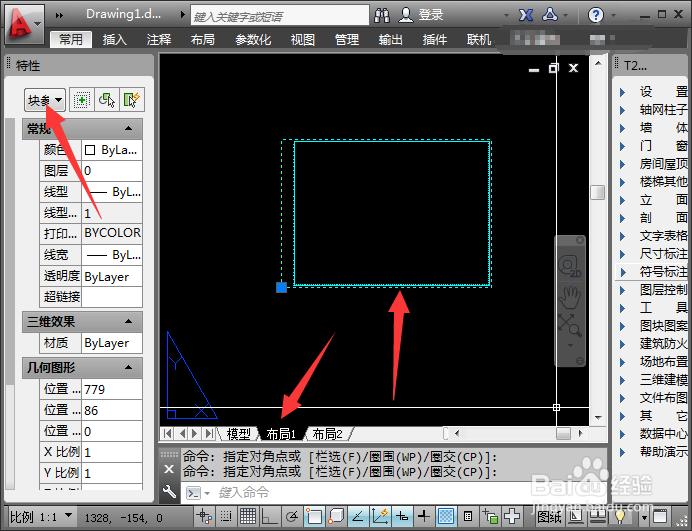
Task: Jump to first layout tab arrow
Action: point(167,433)
